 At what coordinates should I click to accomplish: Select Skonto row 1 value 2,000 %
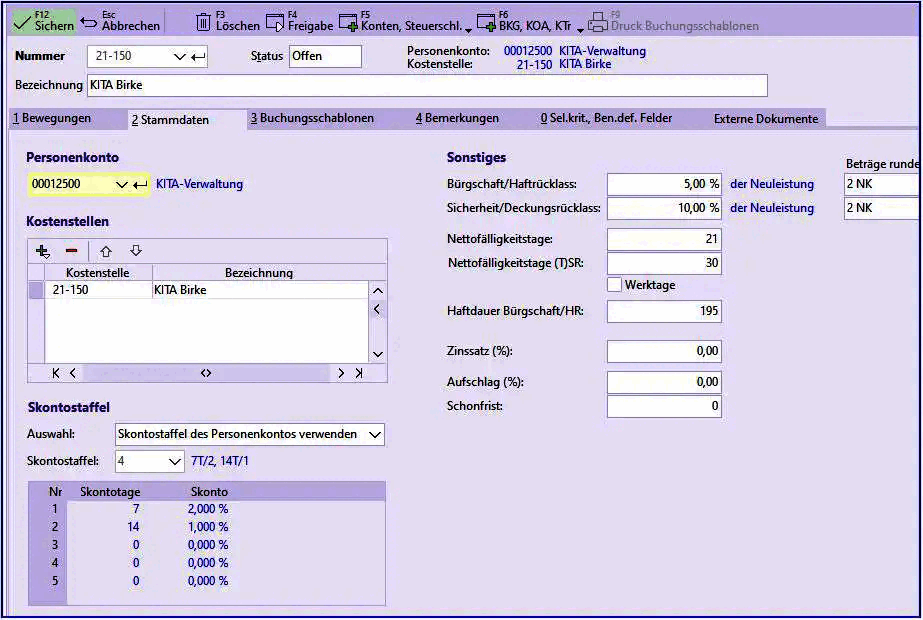click(x=208, y=509)
